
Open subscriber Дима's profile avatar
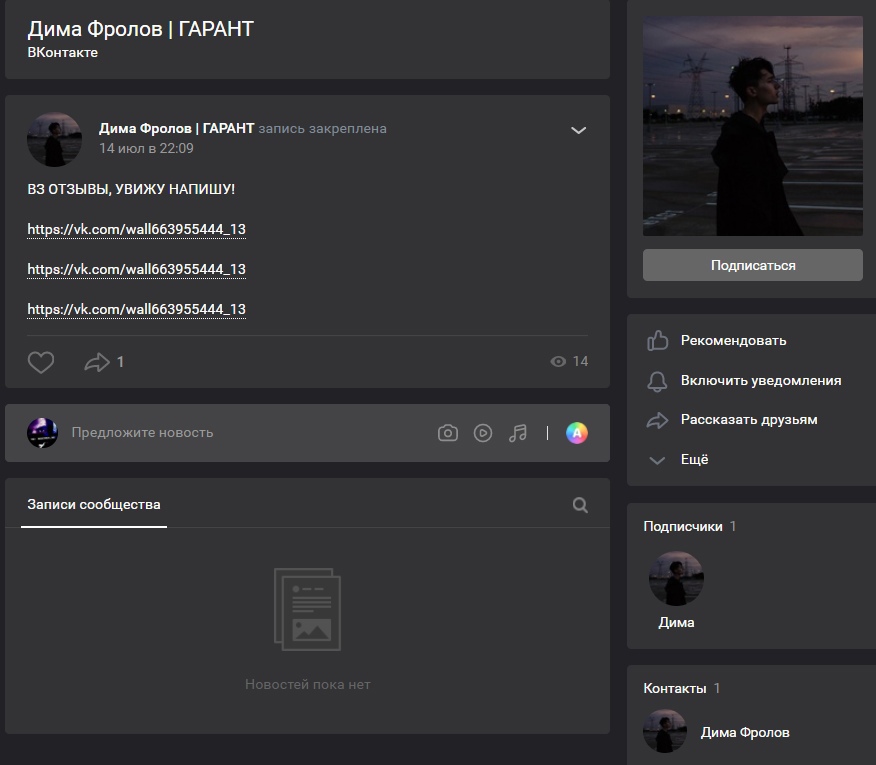point(676,578)
